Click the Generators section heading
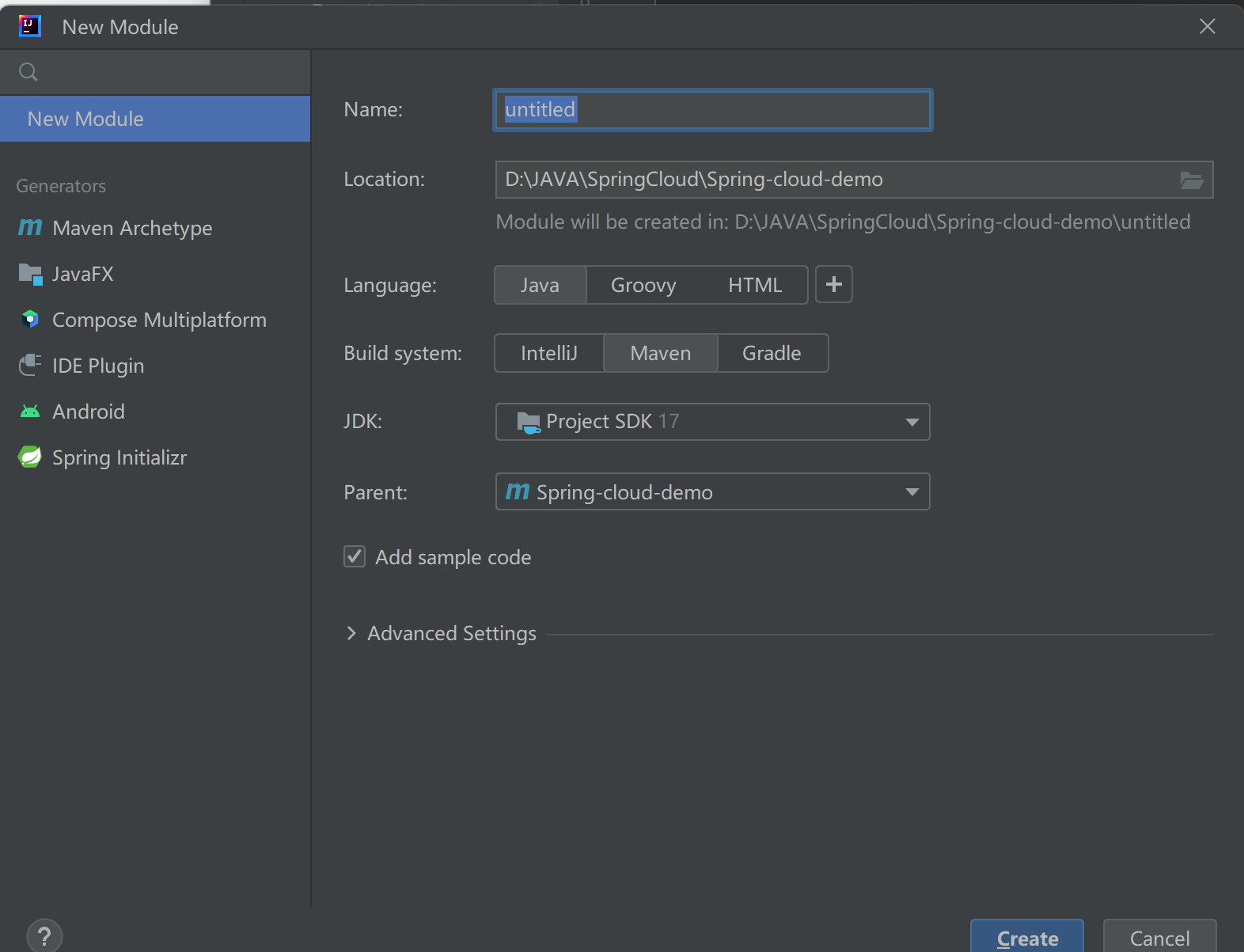The height and width of the screenshot is (952, 1244). [x=61, y=186]
